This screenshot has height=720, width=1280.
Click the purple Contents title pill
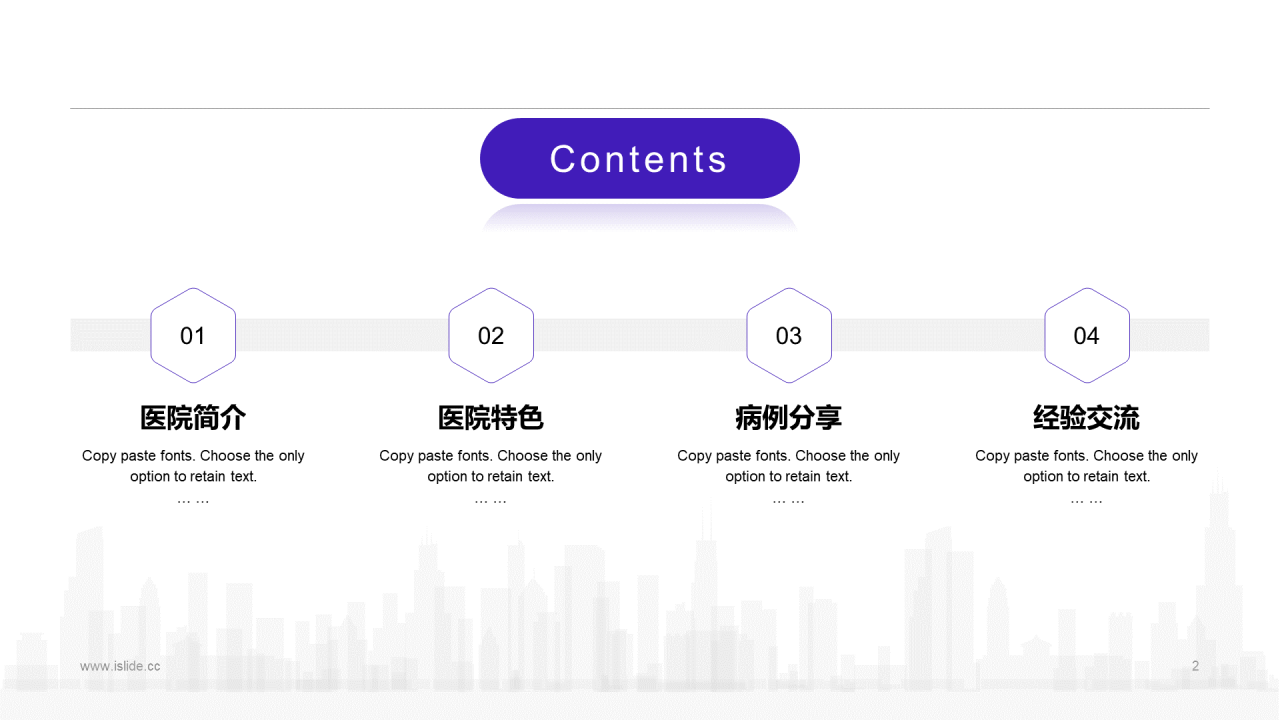tap(640, 158)
